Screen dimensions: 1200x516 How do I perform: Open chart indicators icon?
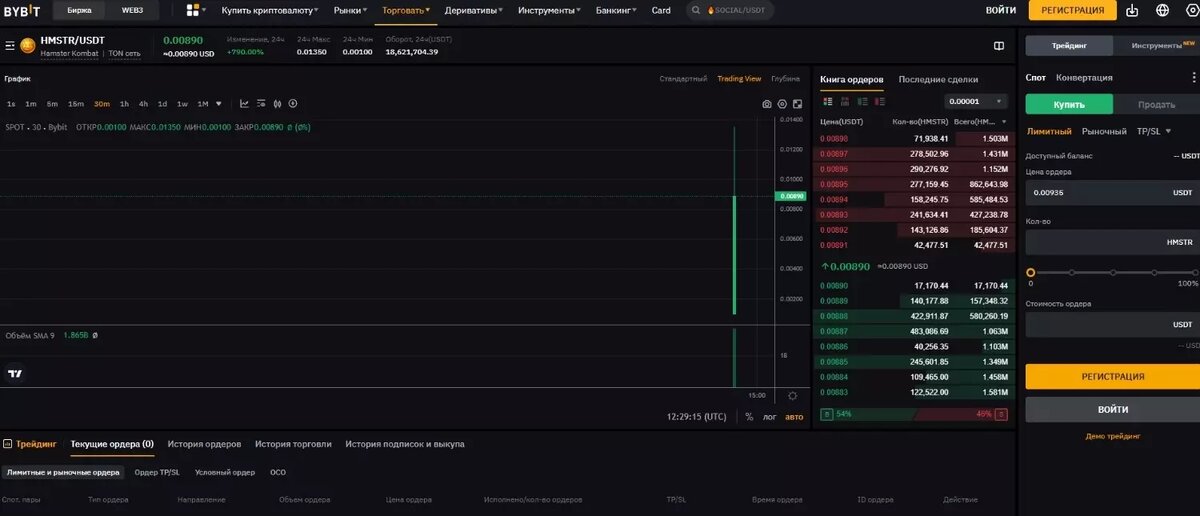tap(245, 103)
